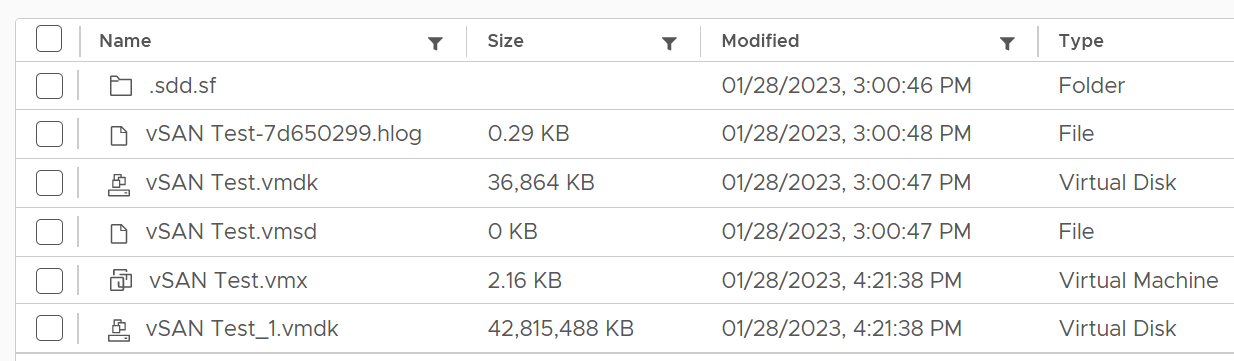Sort by the Type column header
1234x361 pixels.
(x=1081, y=41)
